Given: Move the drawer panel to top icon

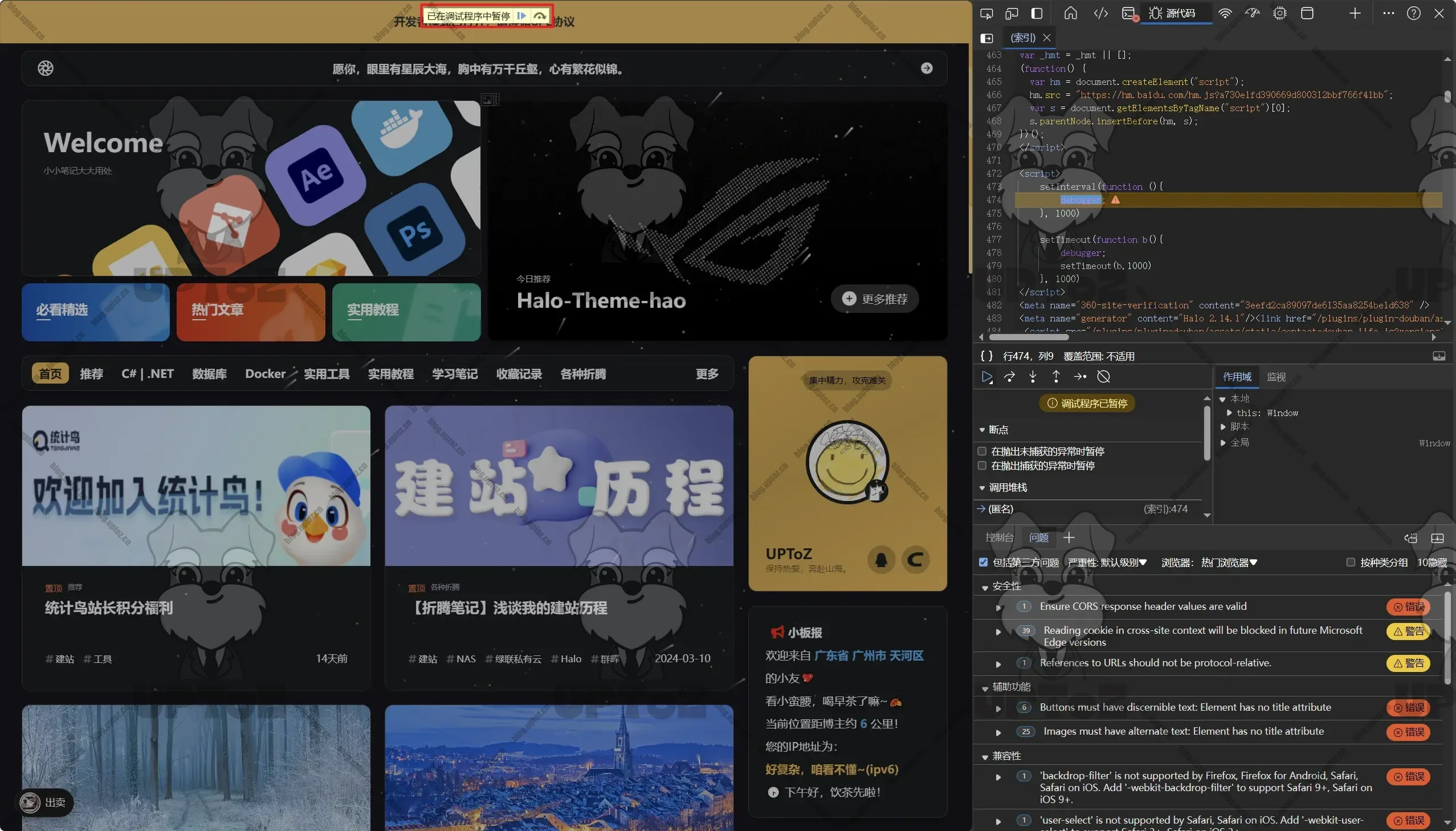Looking at the screenshot, I should [1410, 538].
